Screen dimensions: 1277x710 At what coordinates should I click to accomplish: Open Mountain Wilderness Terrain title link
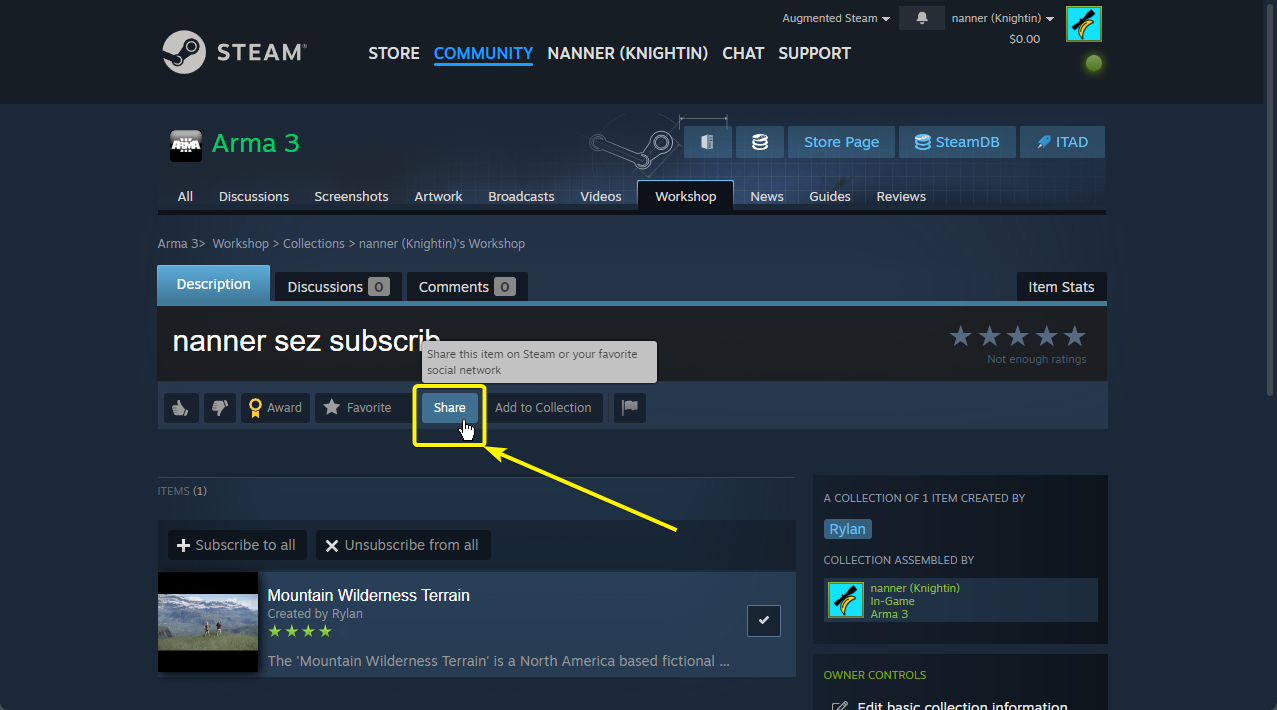(x=369, y=595)
